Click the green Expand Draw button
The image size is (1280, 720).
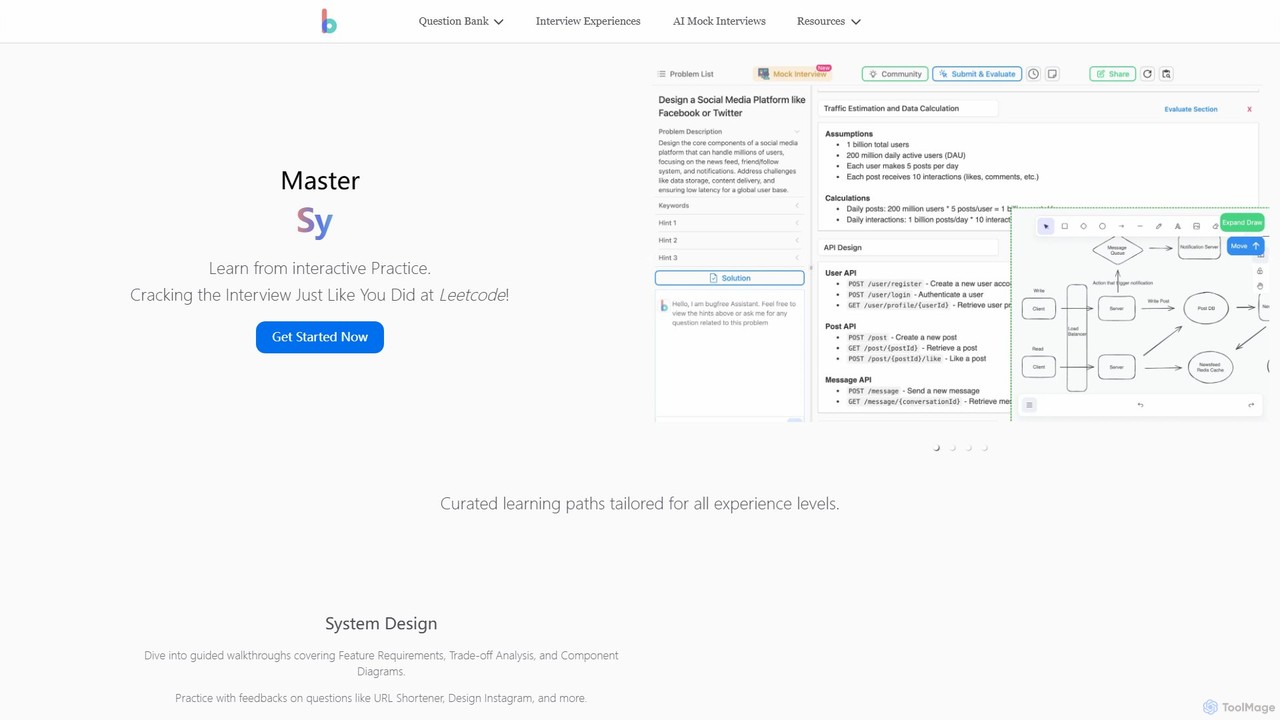1242,222
